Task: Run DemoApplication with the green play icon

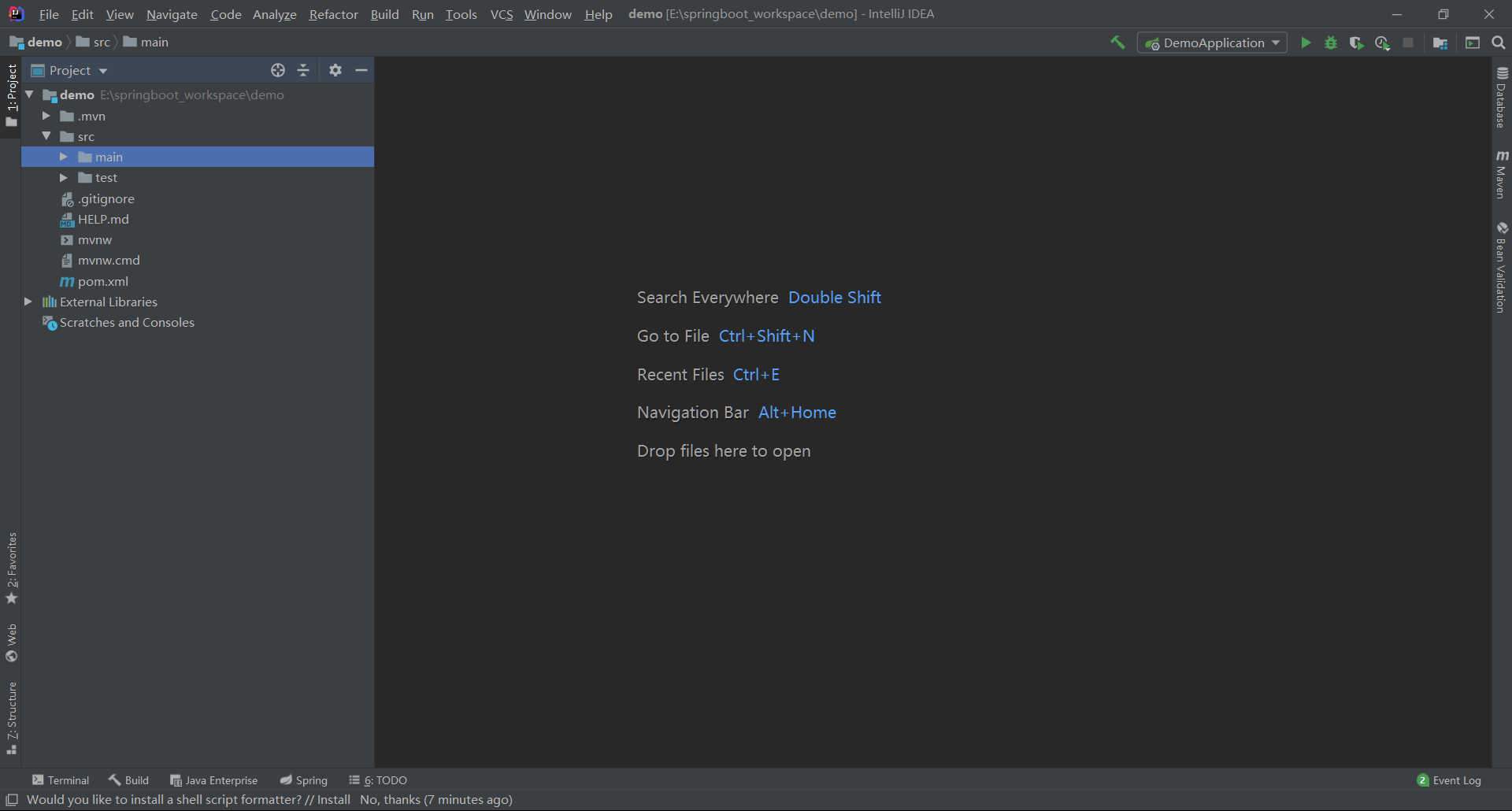Action: [x=1306, y=43]
